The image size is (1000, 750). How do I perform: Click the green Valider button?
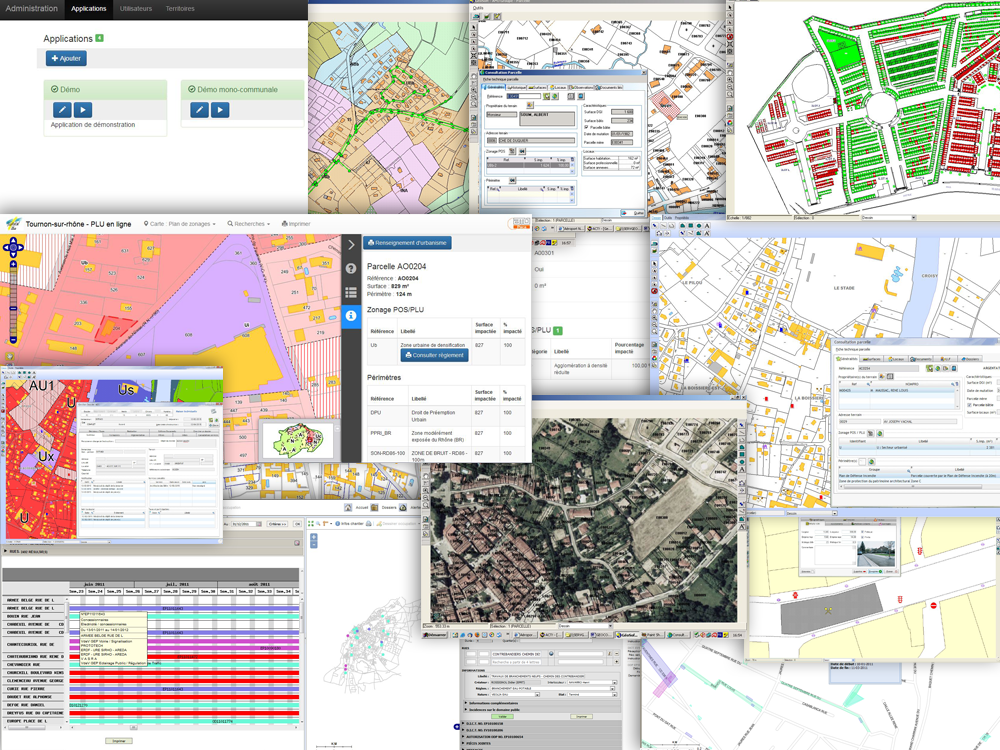503,717
